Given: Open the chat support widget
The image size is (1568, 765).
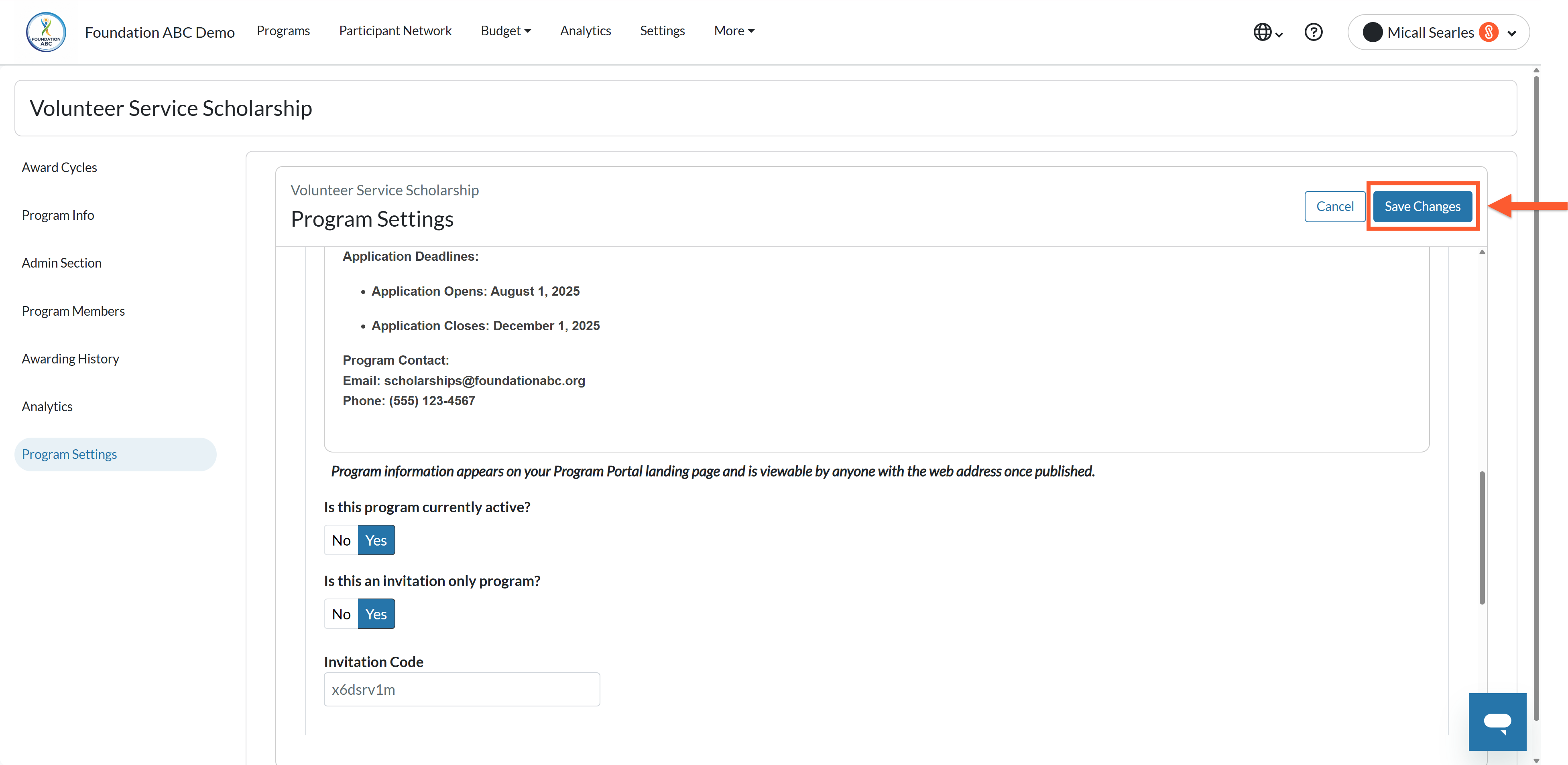Looking at the screenshot, I should pos(1497,722).
